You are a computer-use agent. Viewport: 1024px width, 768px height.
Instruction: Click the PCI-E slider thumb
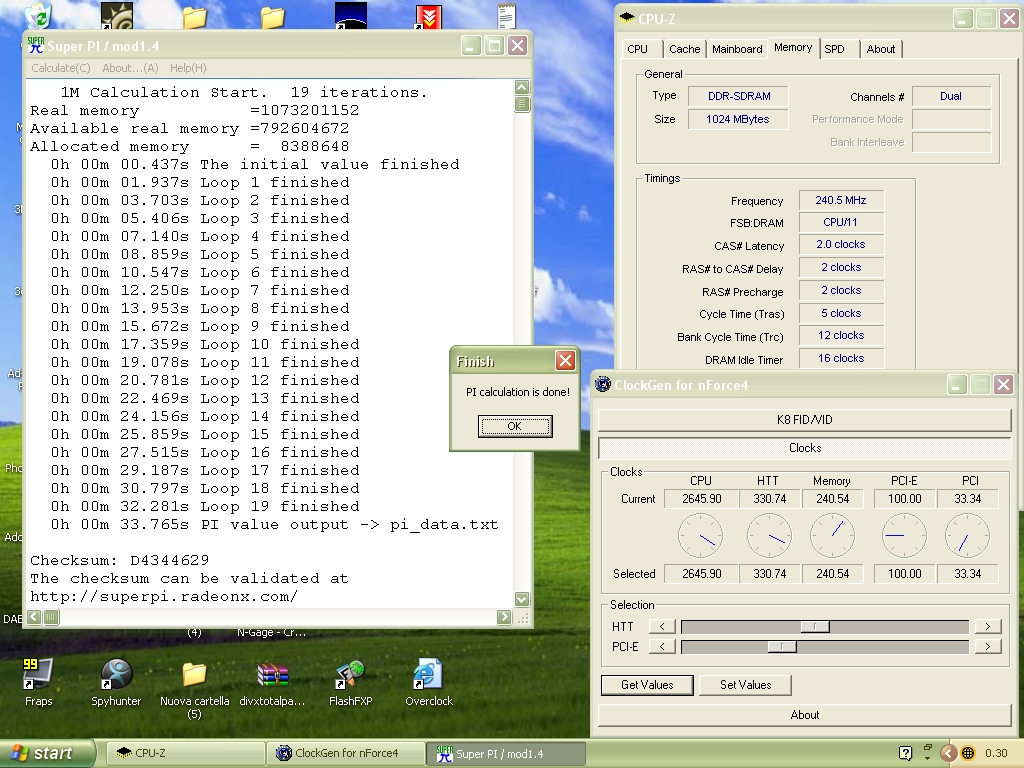click(x=781, y=647)
